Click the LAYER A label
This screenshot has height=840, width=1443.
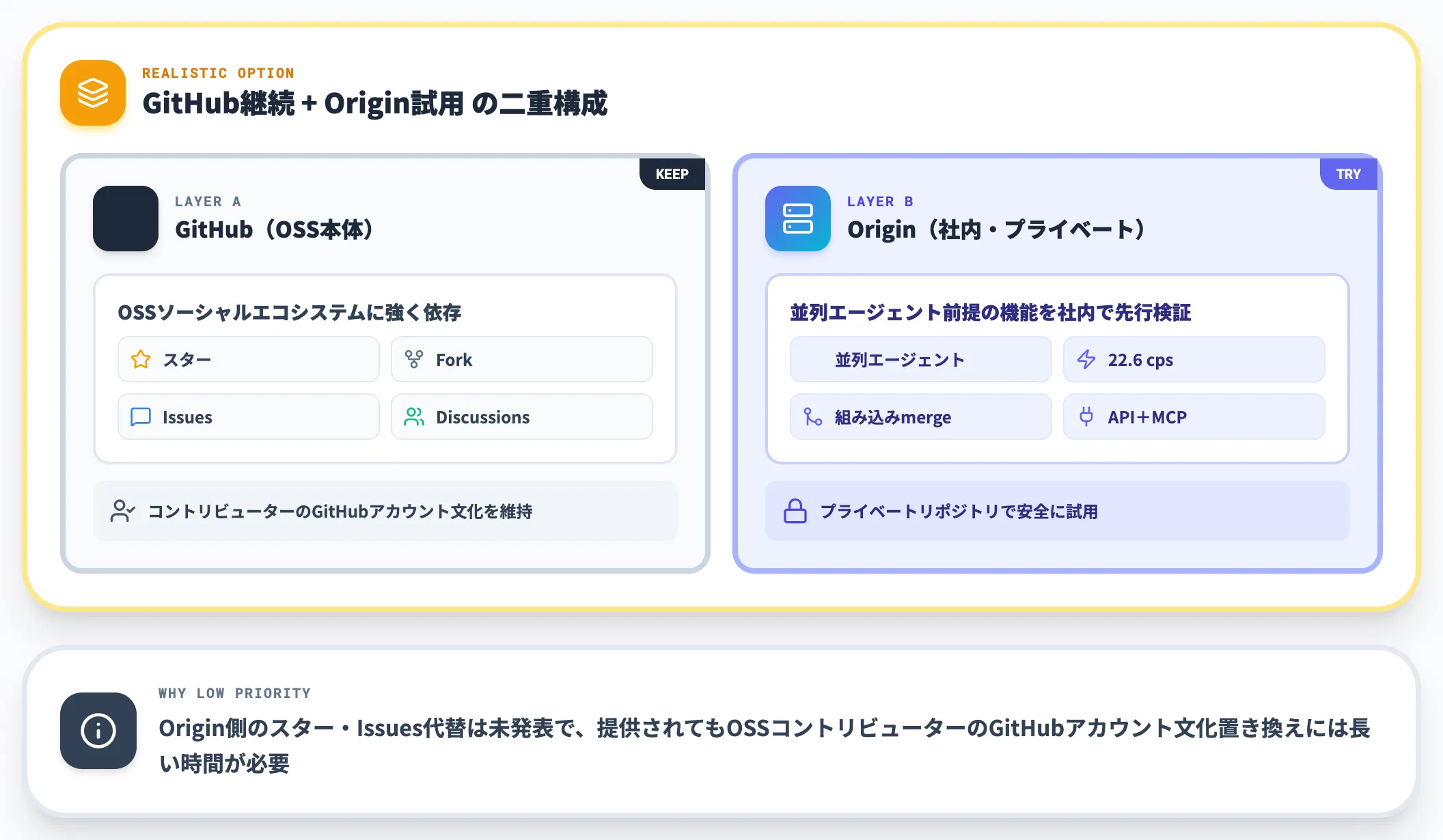click(x=208, y=201)
